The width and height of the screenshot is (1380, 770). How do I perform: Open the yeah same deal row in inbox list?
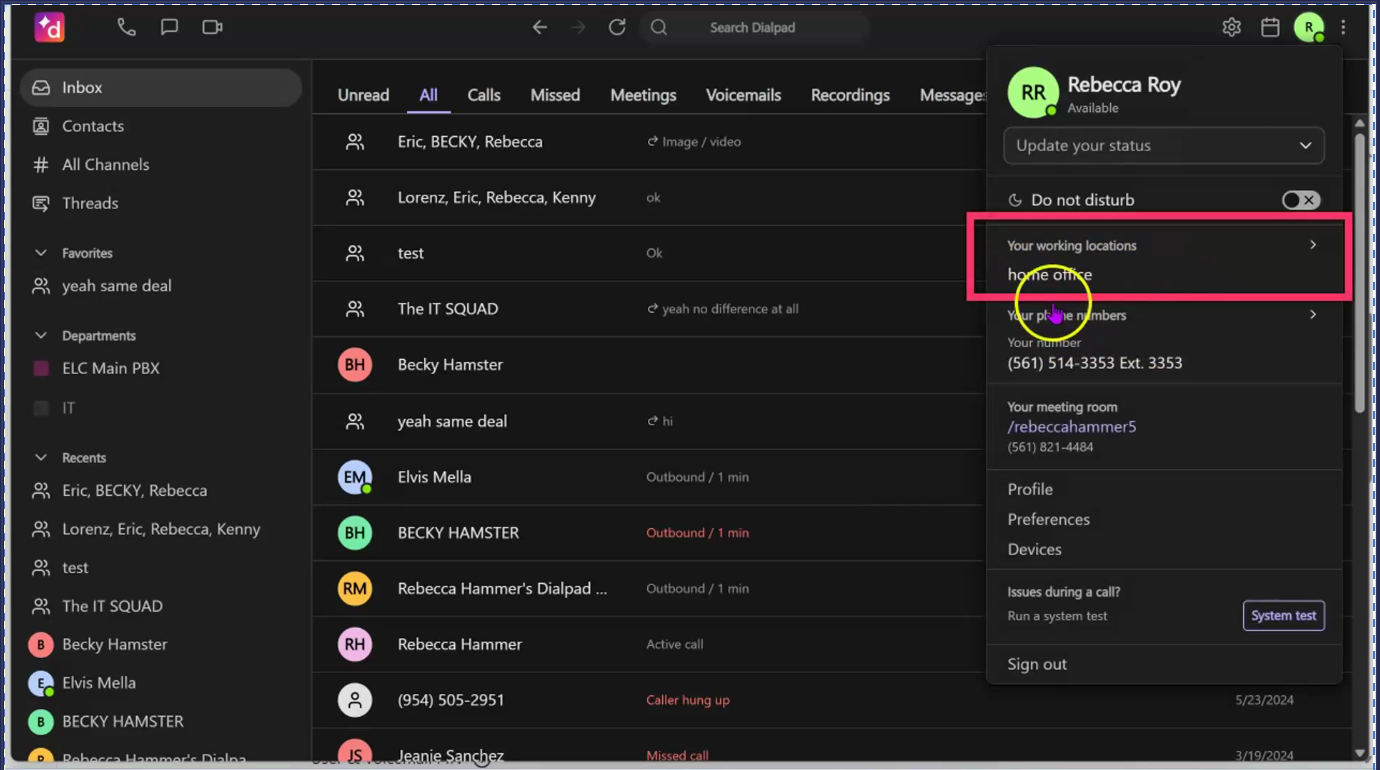click(650, 421)
